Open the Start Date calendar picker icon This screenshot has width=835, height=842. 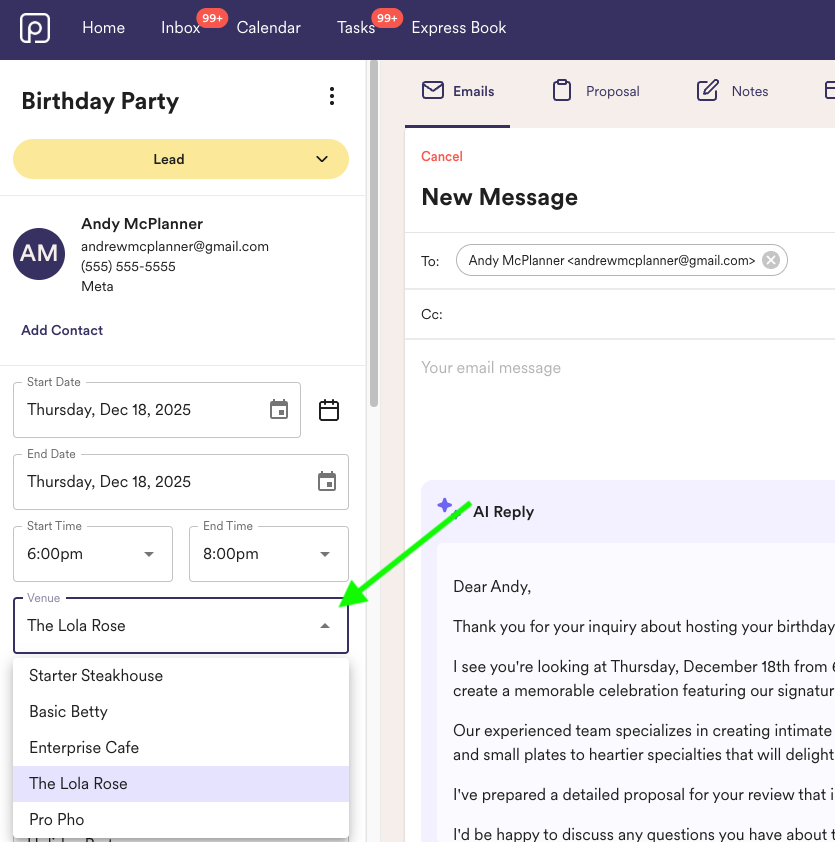coord(279,409)
